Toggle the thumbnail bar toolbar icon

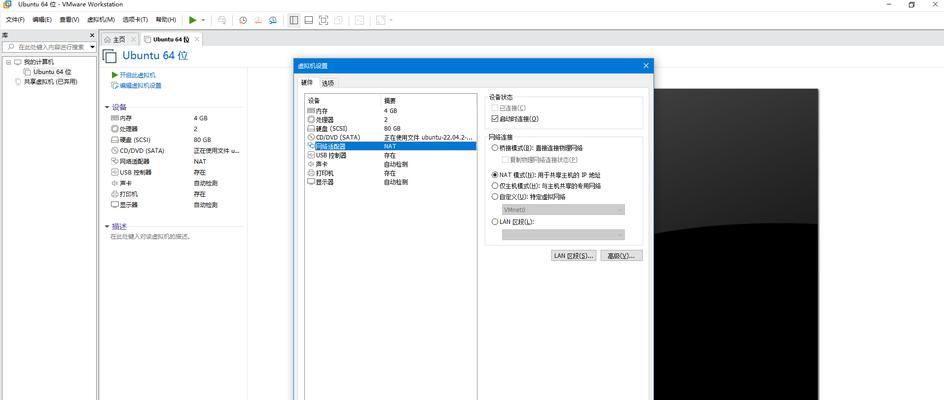pyautogui.click(x=308, y=20)
